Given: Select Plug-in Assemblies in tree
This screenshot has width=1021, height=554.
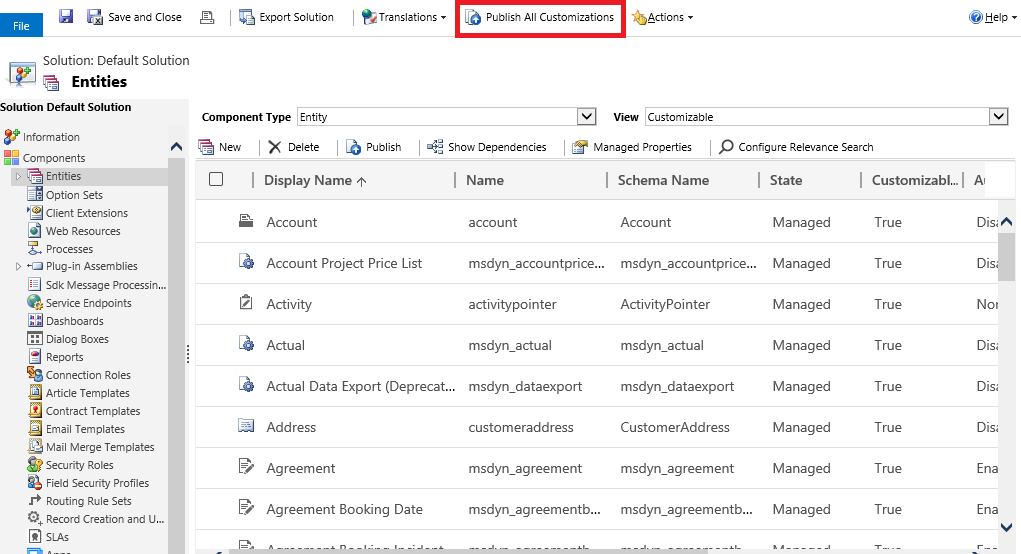Looking at the screenshot, I should [91, 266].
